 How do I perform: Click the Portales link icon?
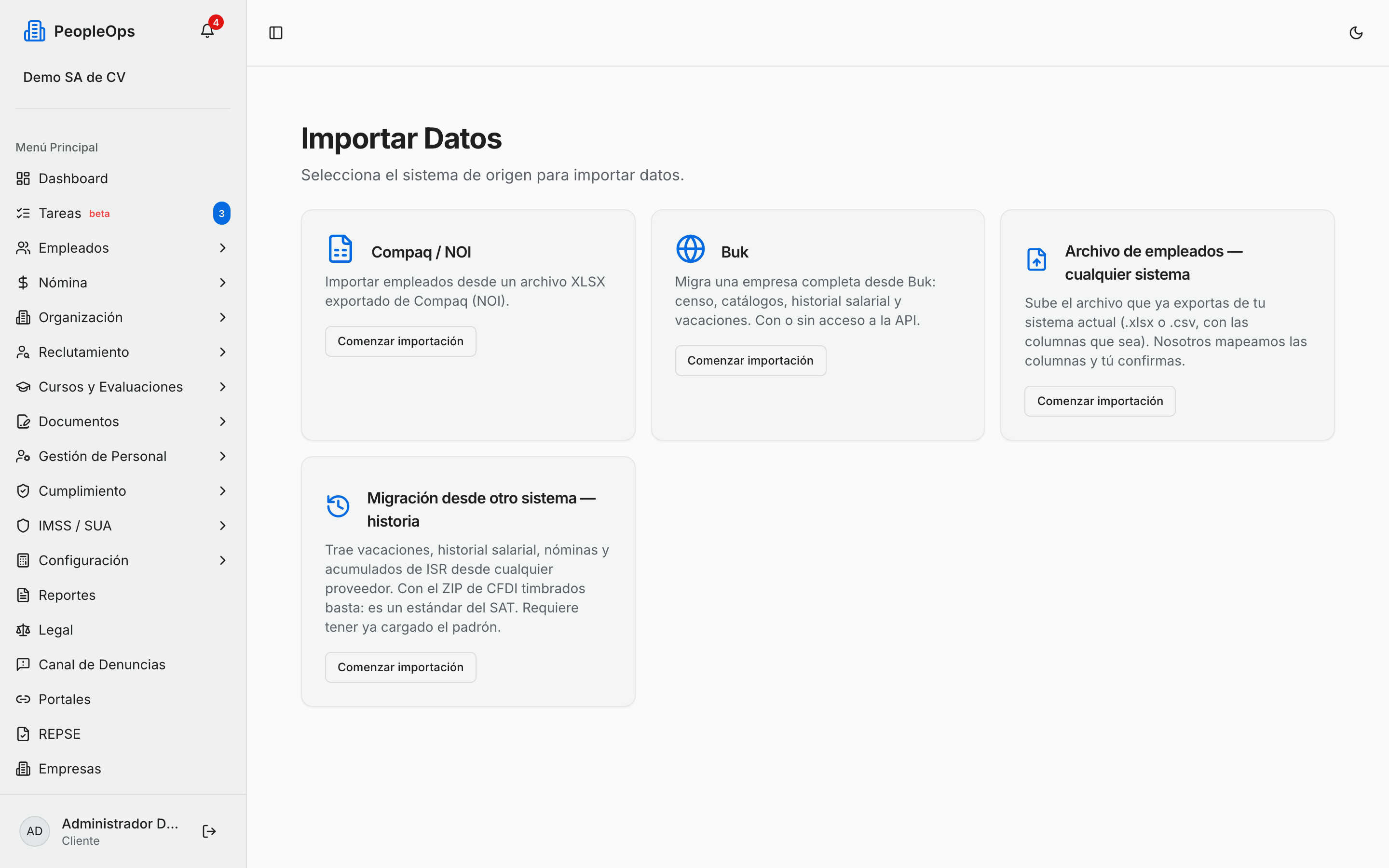(23, 699)
